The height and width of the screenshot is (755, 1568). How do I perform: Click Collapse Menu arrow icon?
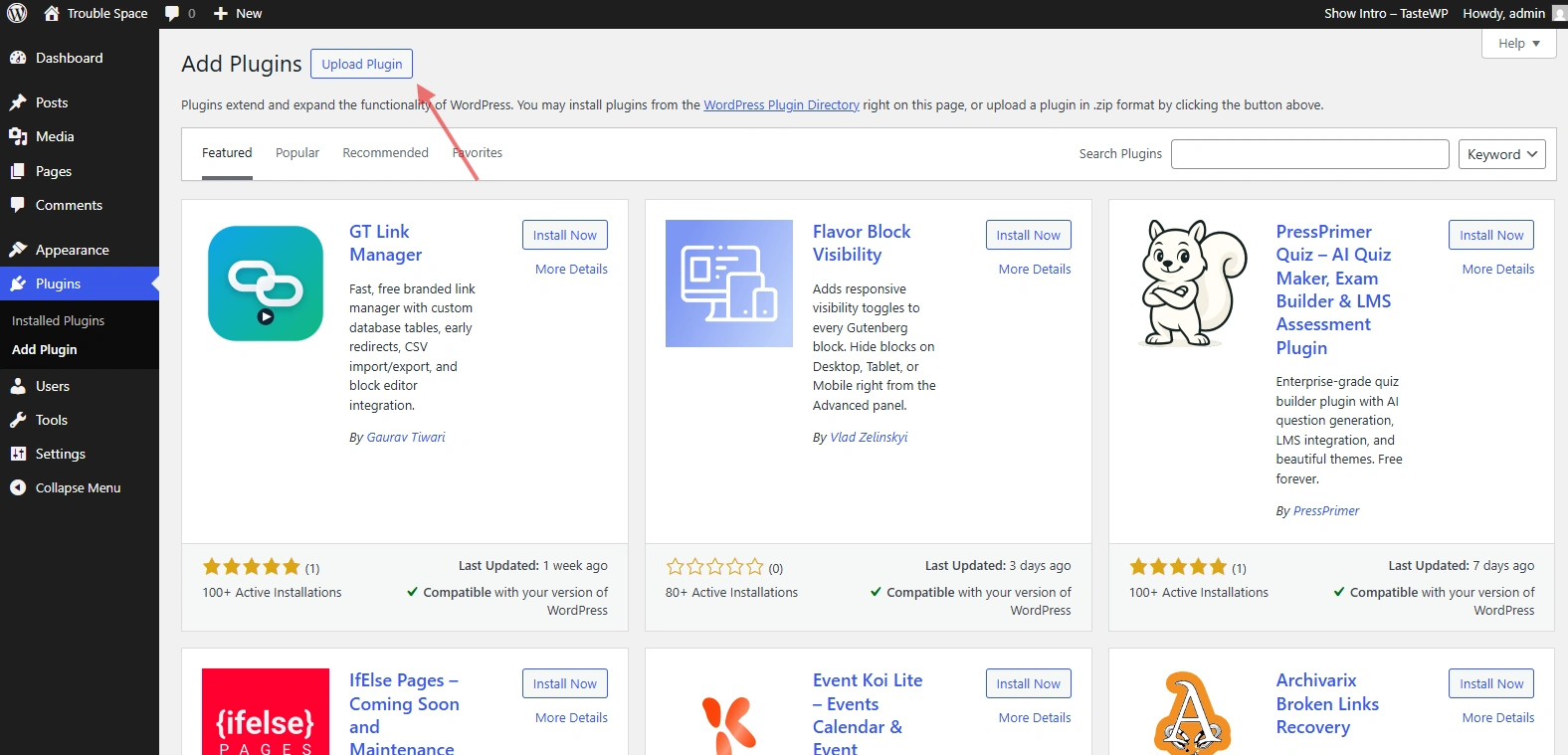point(18,487)
